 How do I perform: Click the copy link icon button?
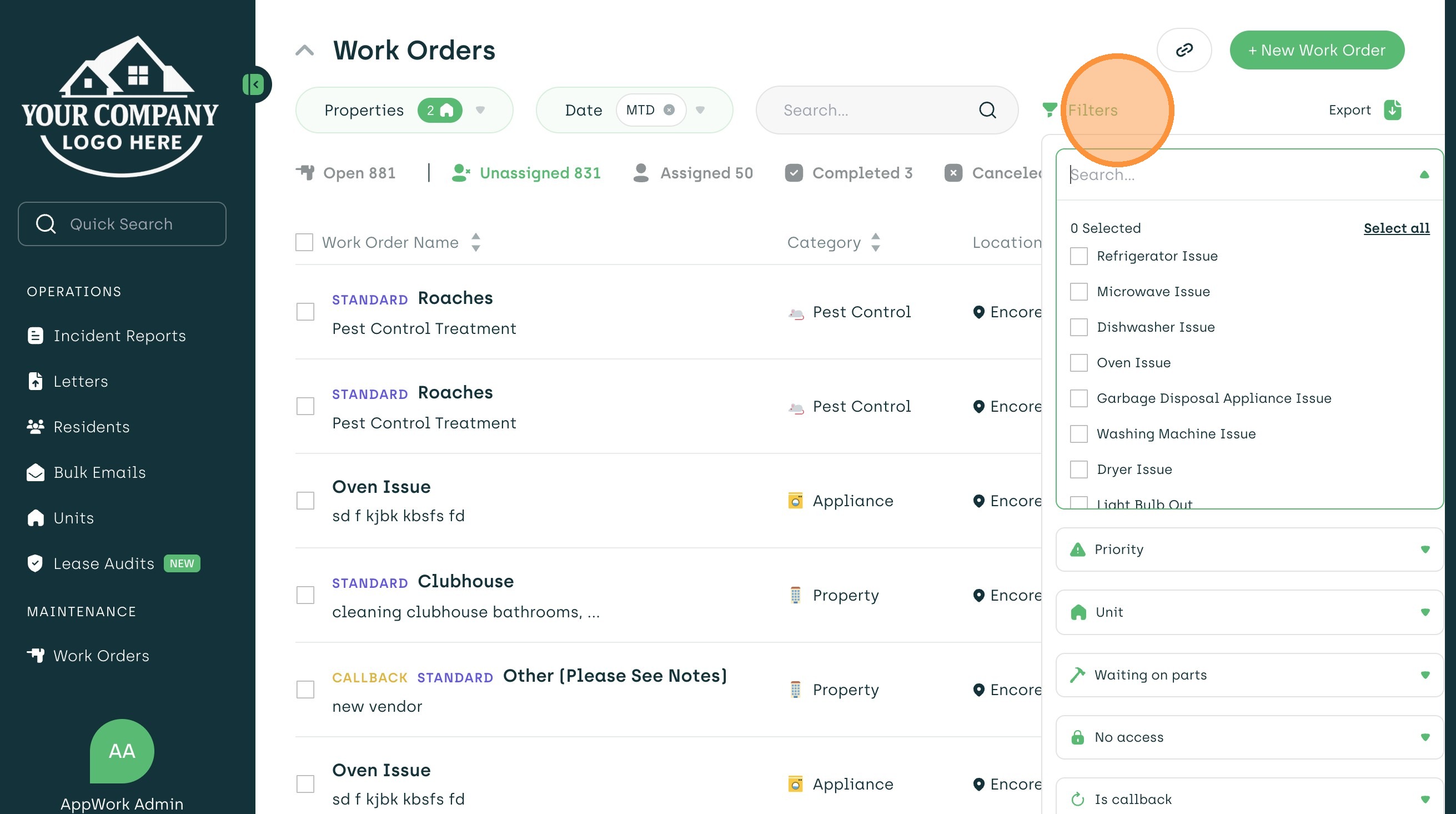click(x=1183, y=50)
